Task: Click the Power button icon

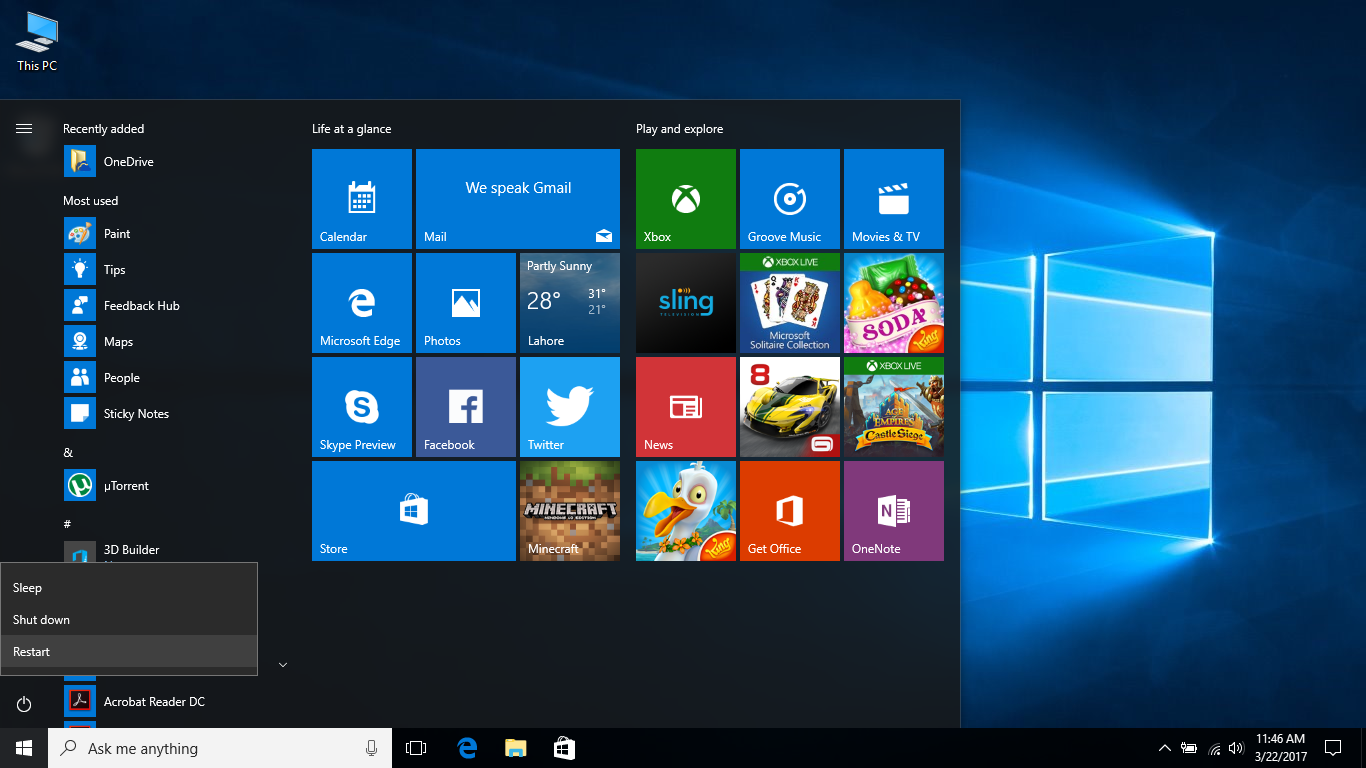Action: click(x=24, y=704)
